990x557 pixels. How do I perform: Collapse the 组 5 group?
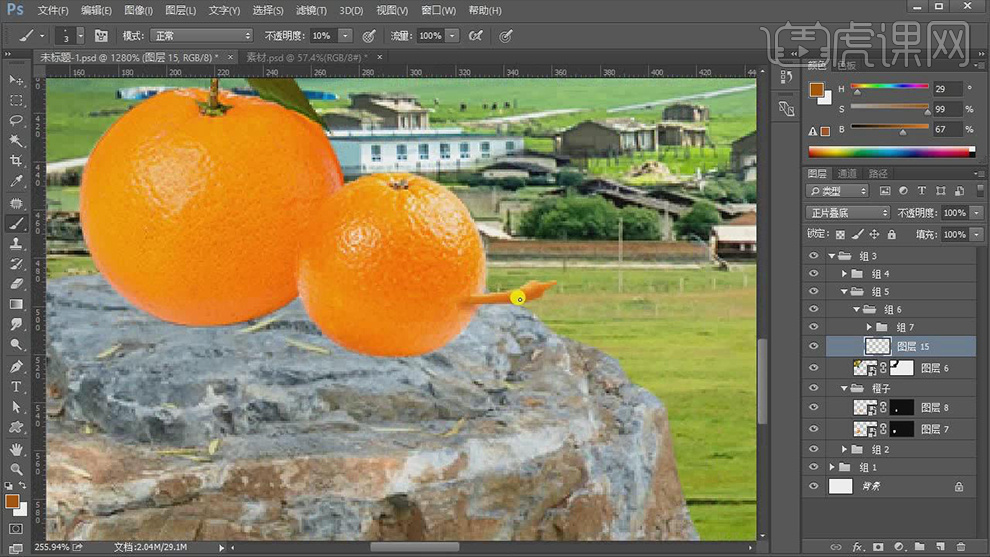[x=844, y=291]
